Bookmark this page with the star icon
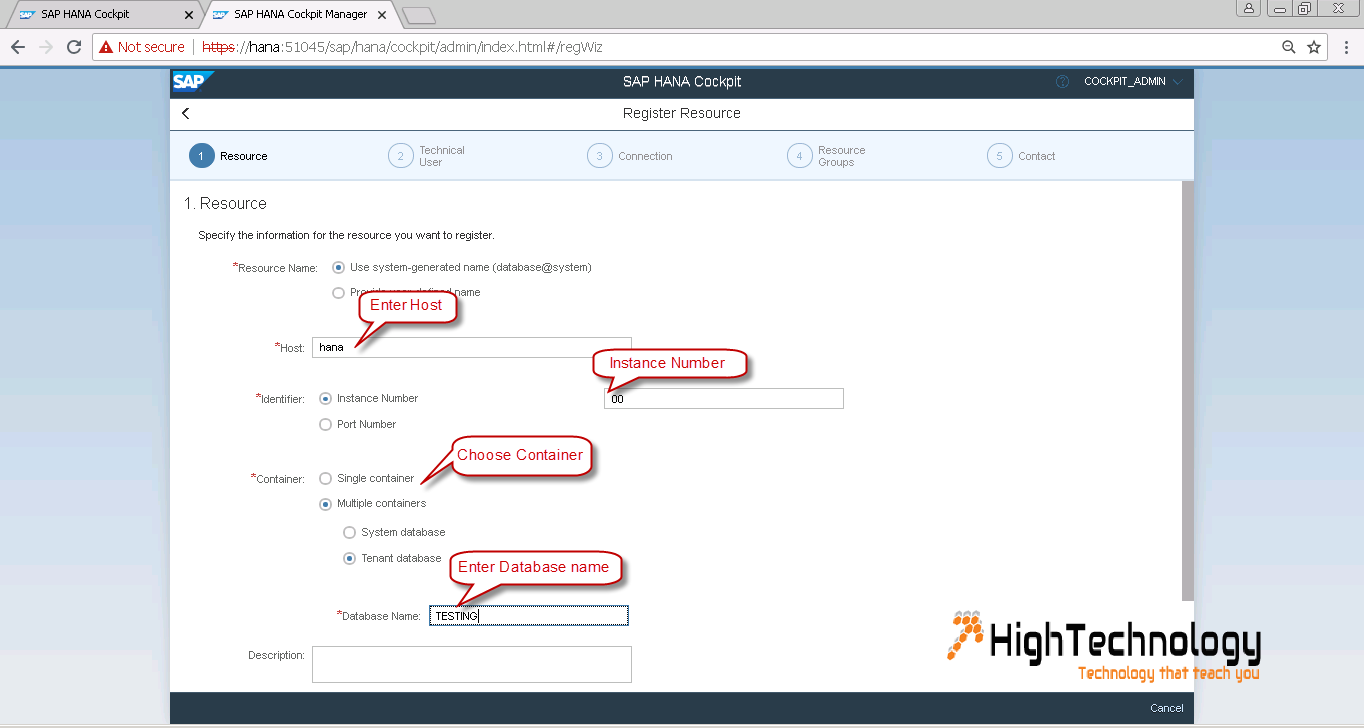This screenshot has width=1364, height=728. pyautogui.click(x=1314, y=47)
